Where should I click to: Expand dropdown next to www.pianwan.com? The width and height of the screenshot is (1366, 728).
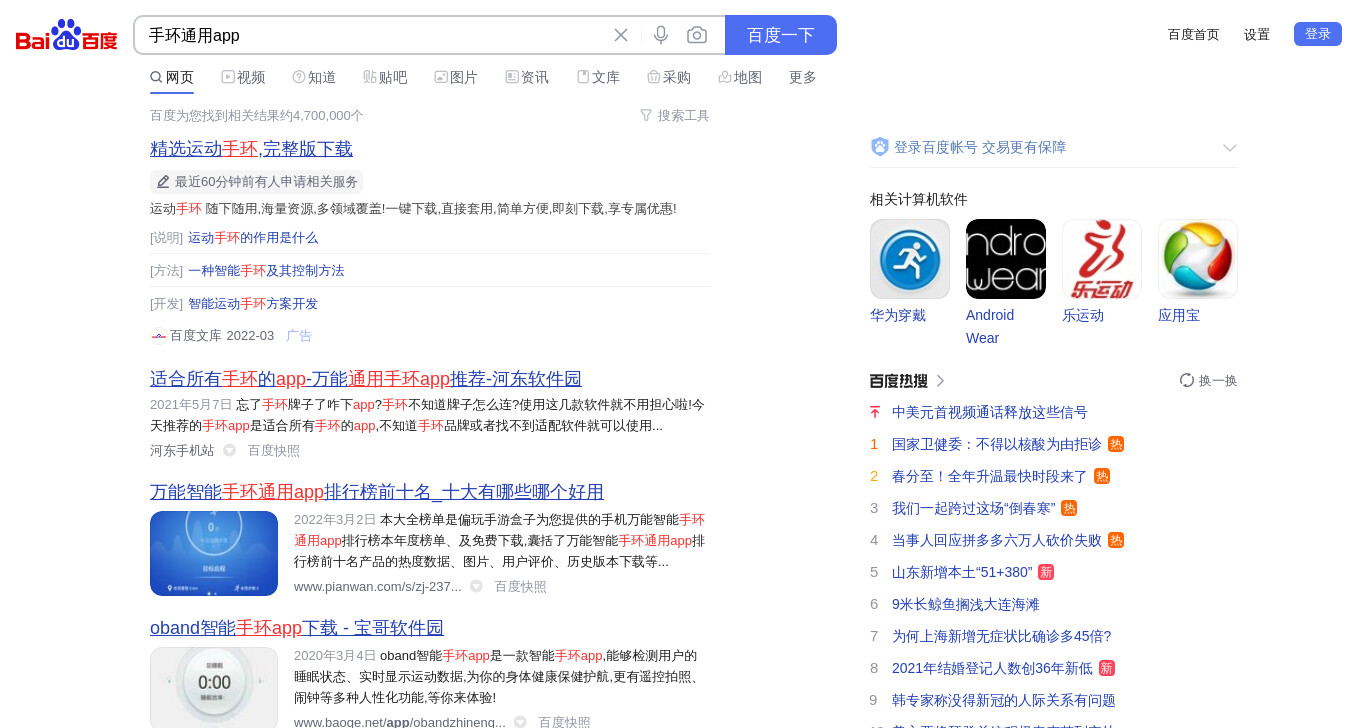coord(477,587)
